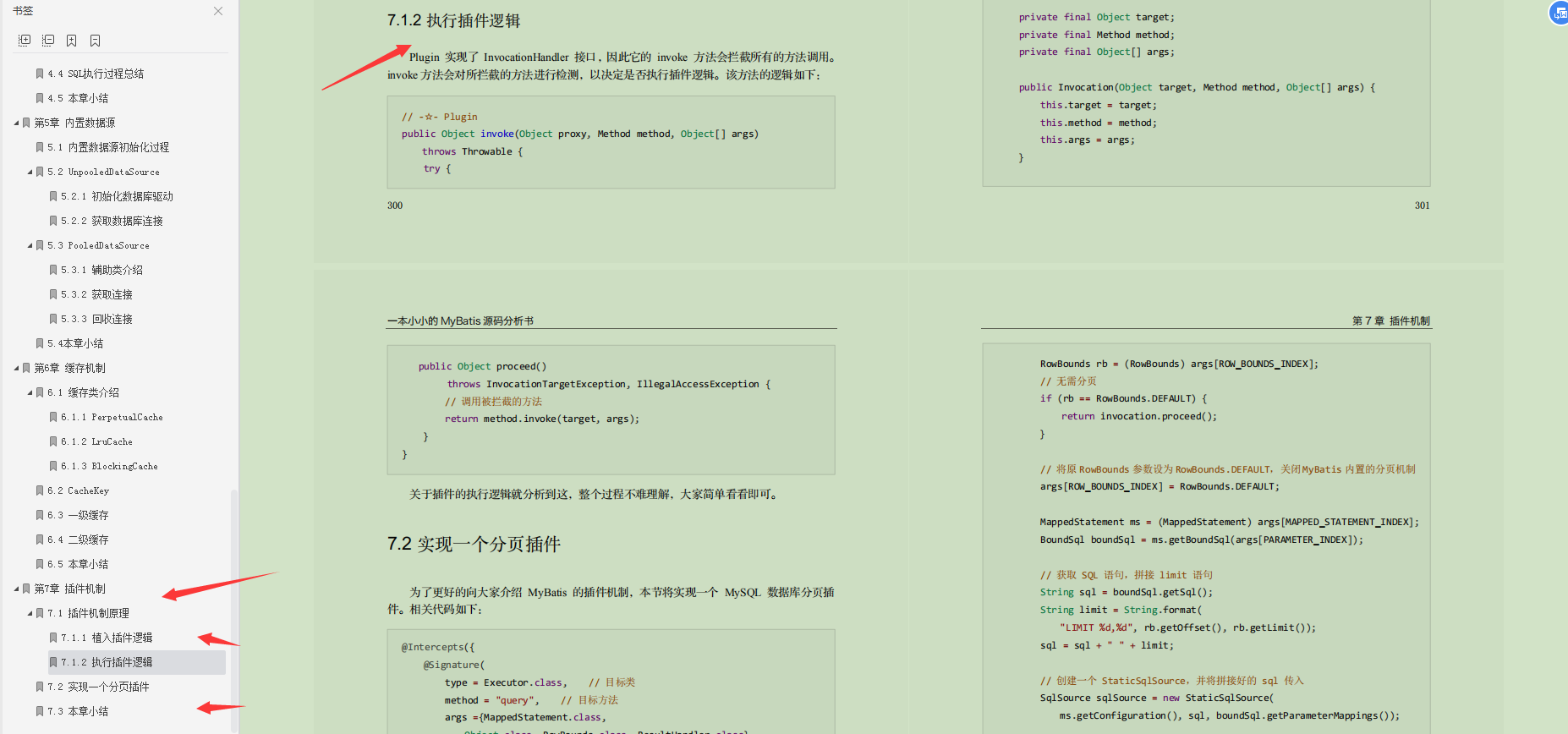Open bookmark 6.5 本章小结
This screenshot has width=1568, height=734.
click(78, 564)
